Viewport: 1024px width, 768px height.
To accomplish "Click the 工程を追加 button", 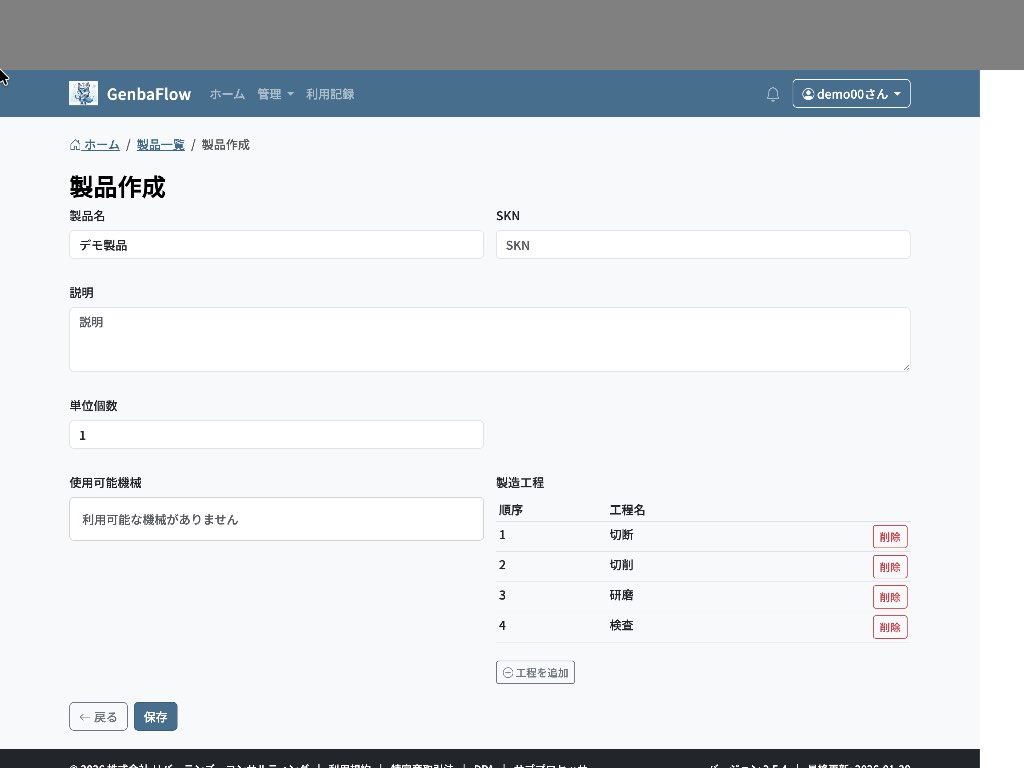I will pos(535,673).
